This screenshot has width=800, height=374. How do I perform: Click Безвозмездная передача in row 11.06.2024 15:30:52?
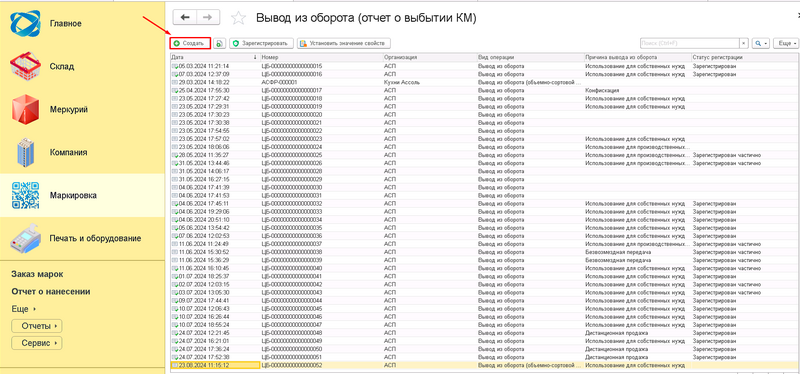618,252
